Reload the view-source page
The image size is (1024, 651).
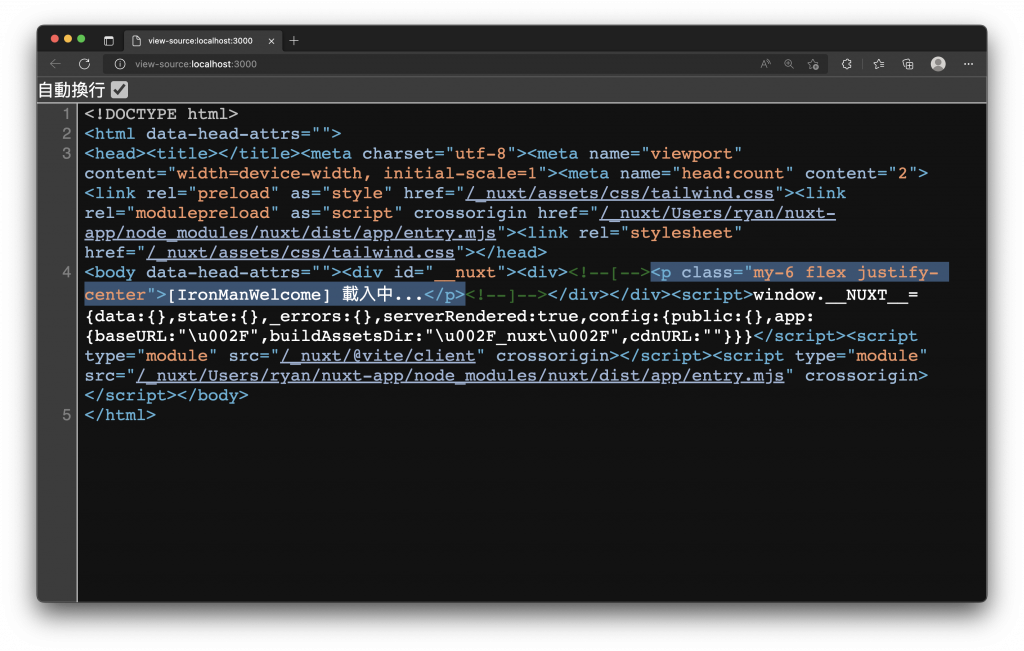click(84, 64)
